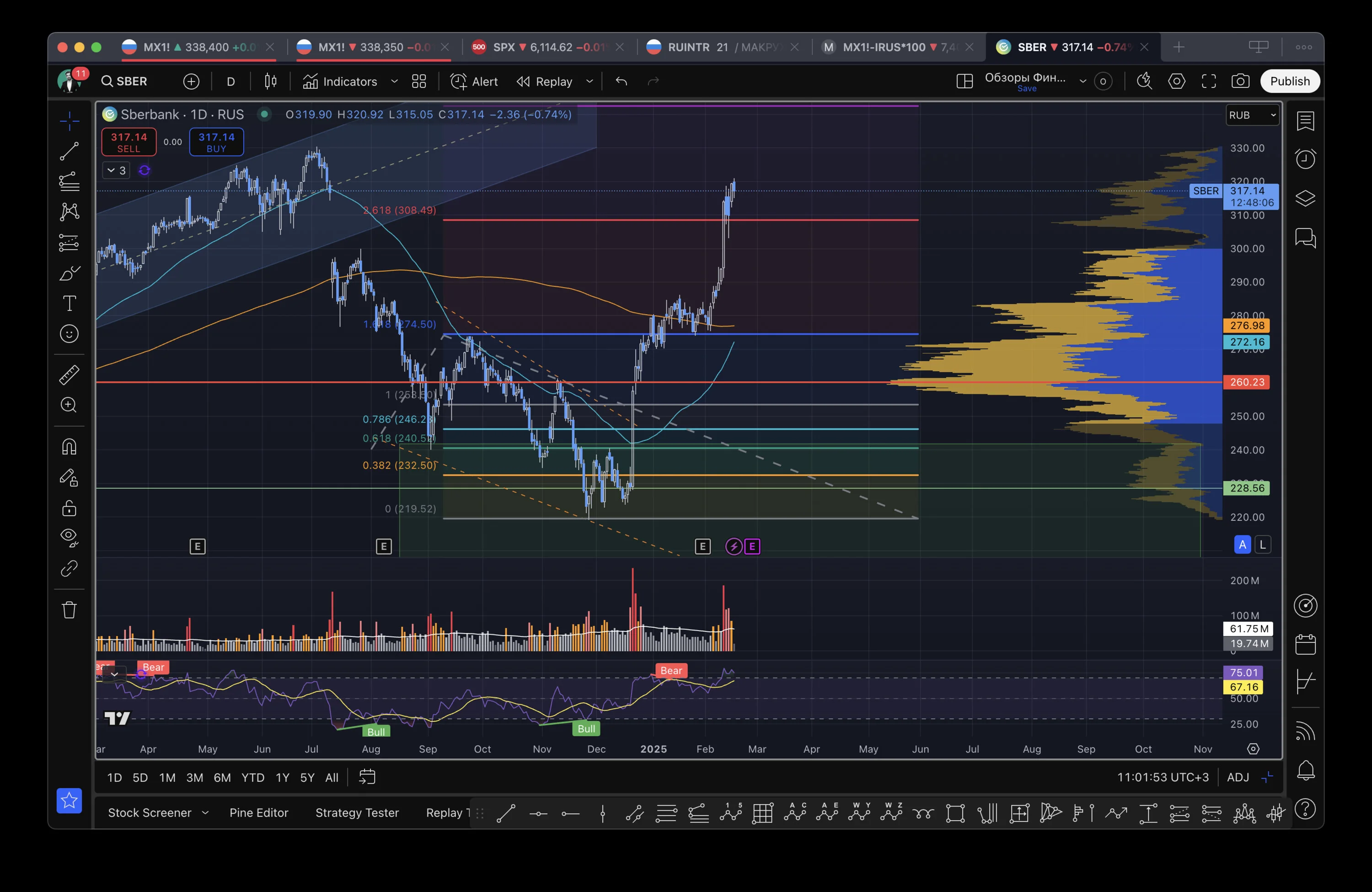The image size is (1372, 892).
Task: Toggle magnet mode for drawings
Action: coord(69,447)
